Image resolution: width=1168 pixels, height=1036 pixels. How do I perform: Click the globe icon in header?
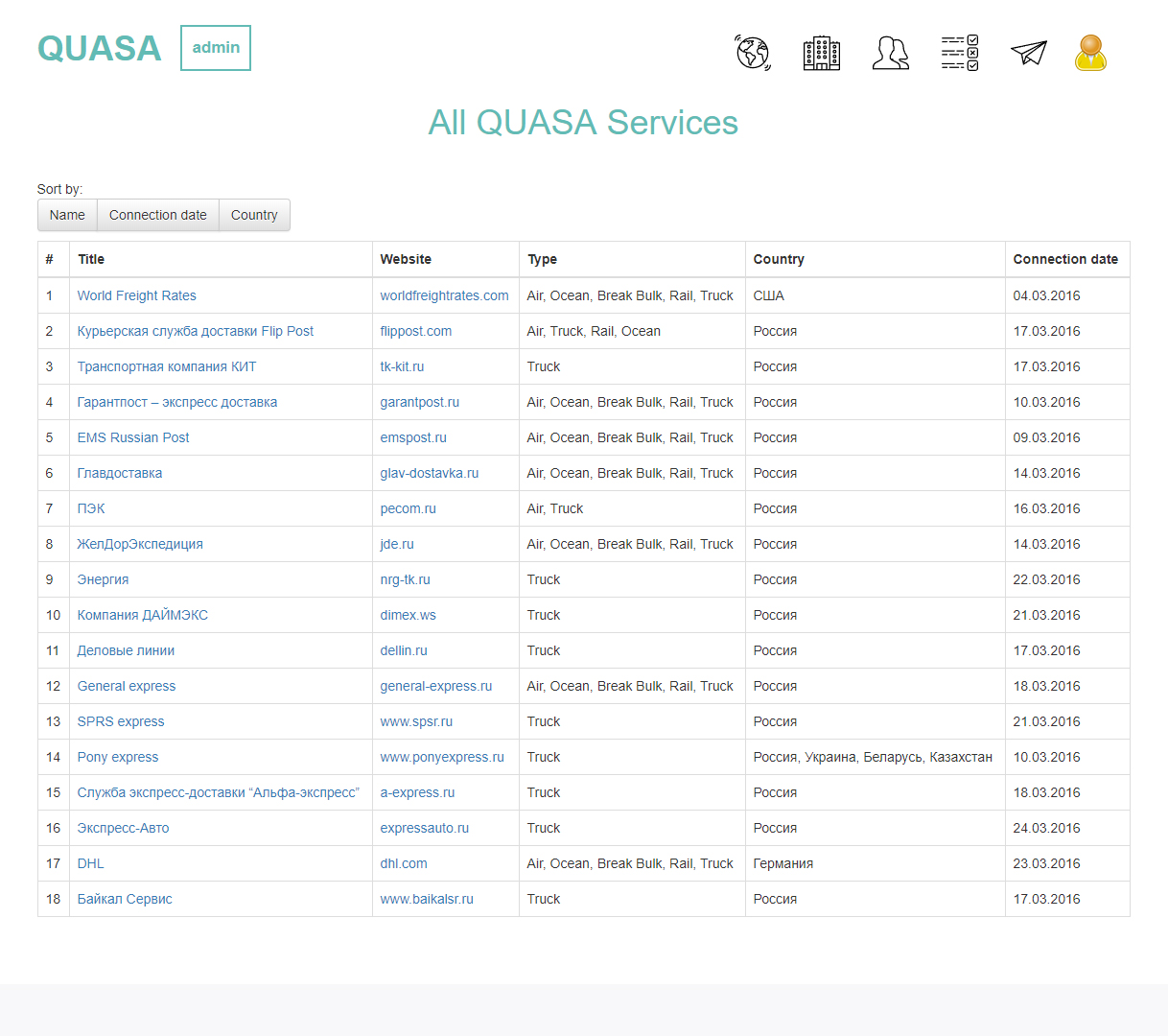[753, 53]
